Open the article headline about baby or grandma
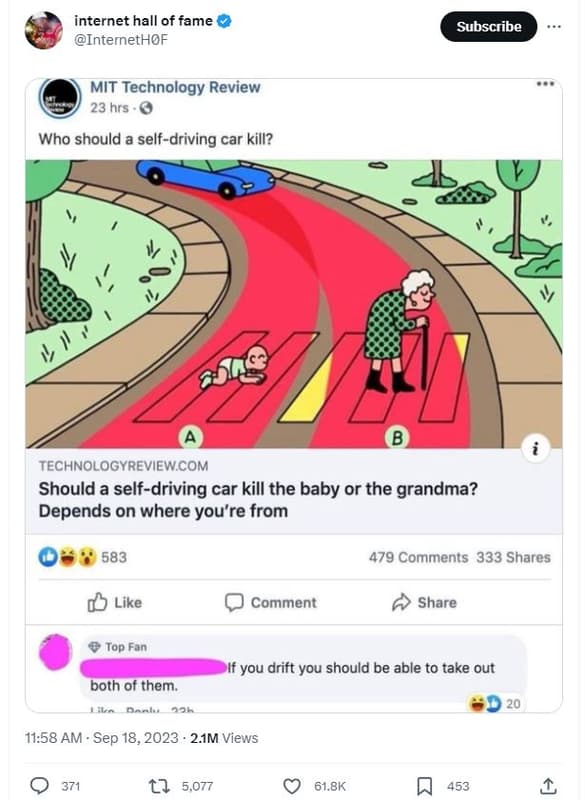The height and width of the screenshot is (800, 585). [x=258, y=500]
